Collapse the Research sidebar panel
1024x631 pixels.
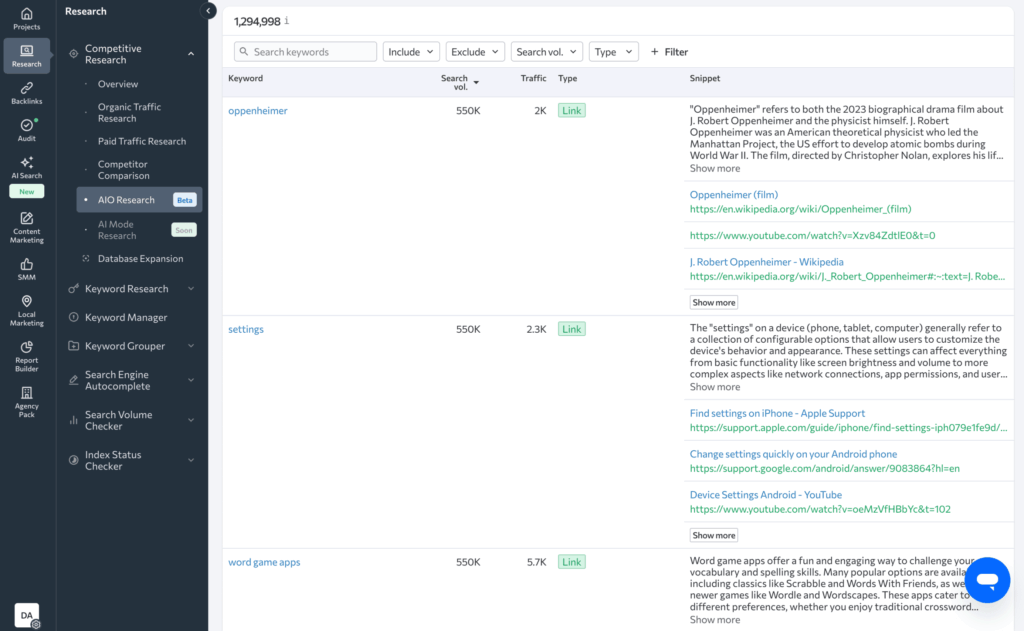[x=209, y=11]
